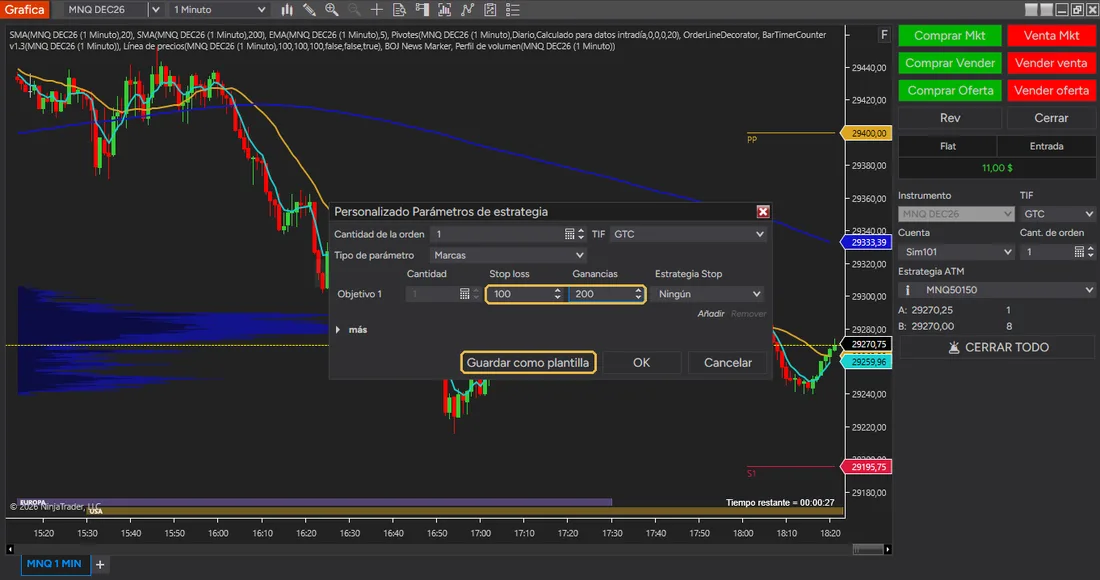1100x580 pixels.
Task: Confirm dialog with OK button
Action: tap(642, 363)
